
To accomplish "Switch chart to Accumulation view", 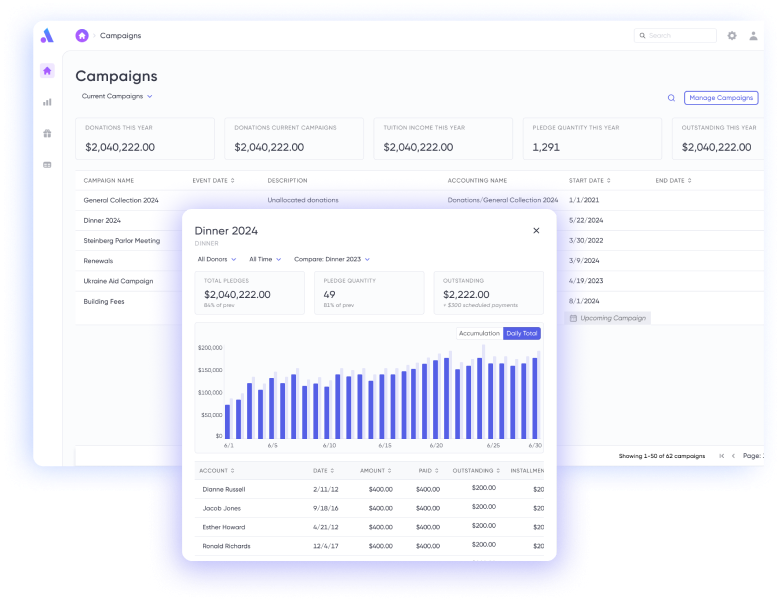I will coord(478,333).
